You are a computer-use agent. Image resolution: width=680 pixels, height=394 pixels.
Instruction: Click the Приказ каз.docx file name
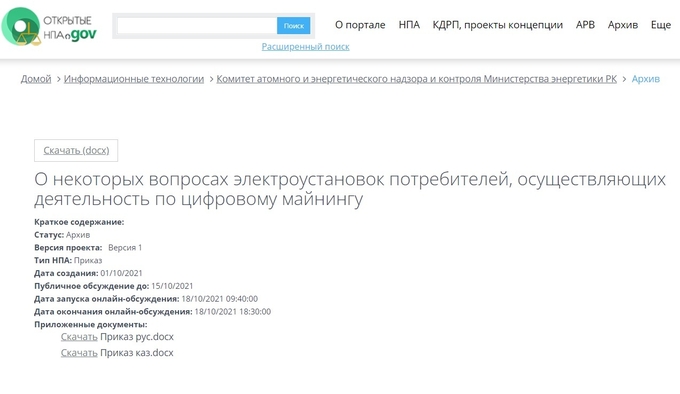[137, 353]
